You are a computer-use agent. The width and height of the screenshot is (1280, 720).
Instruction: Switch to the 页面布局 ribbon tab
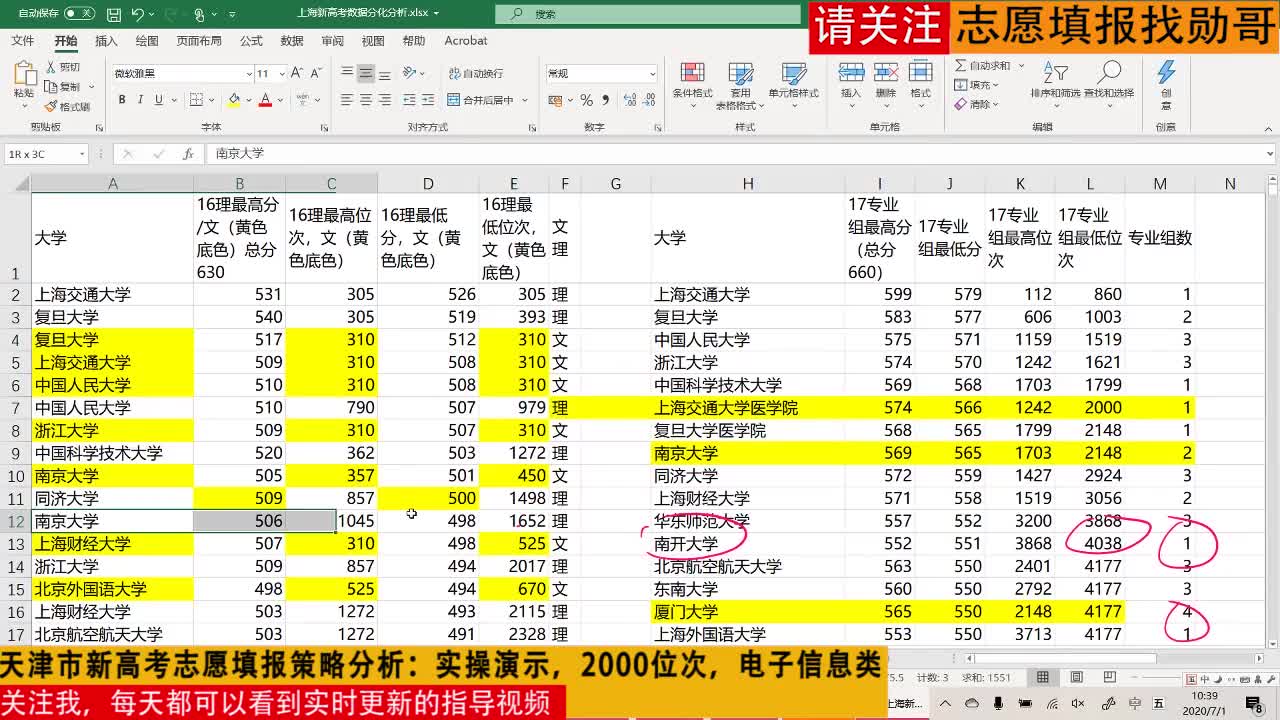(199, 41)
